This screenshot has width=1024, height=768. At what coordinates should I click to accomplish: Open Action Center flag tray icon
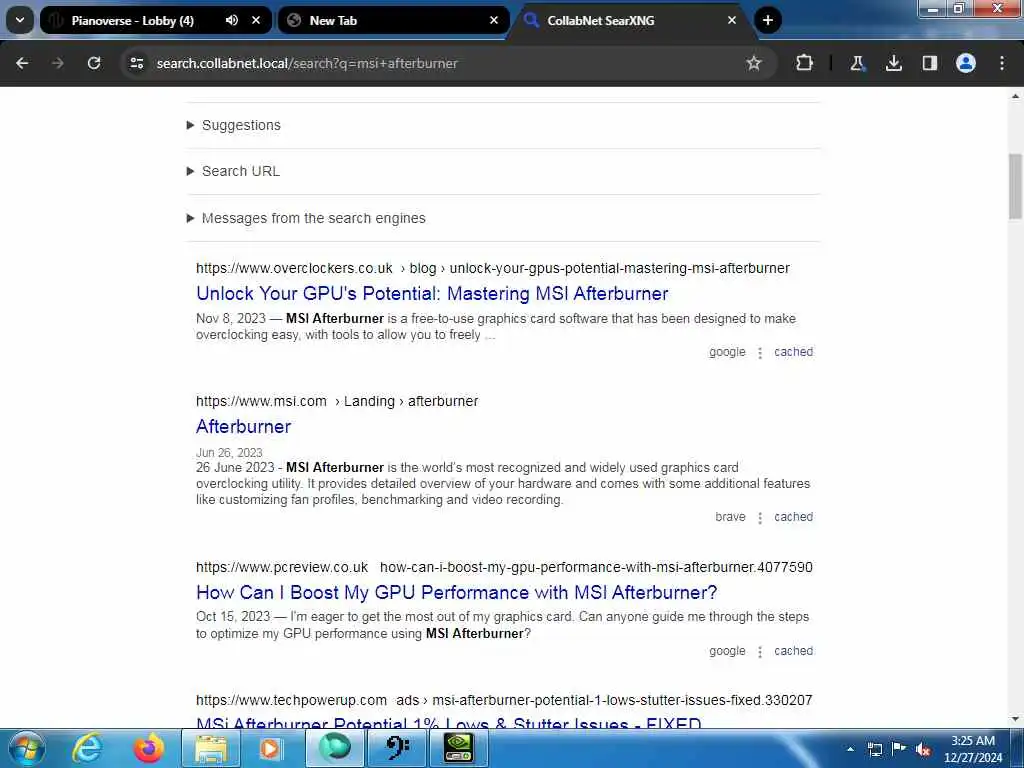click(x=899, y=749)
